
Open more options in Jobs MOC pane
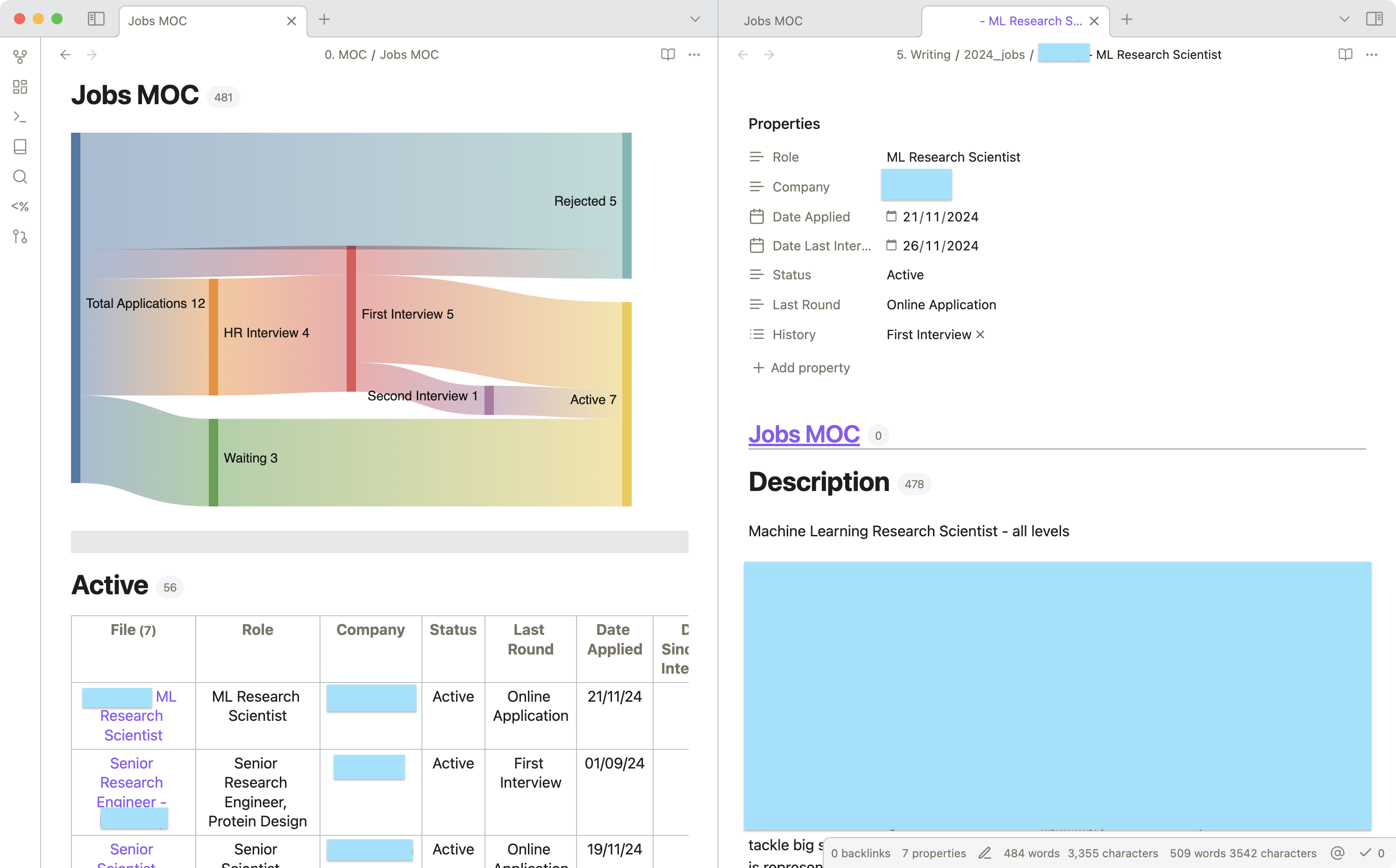point(695,55)
